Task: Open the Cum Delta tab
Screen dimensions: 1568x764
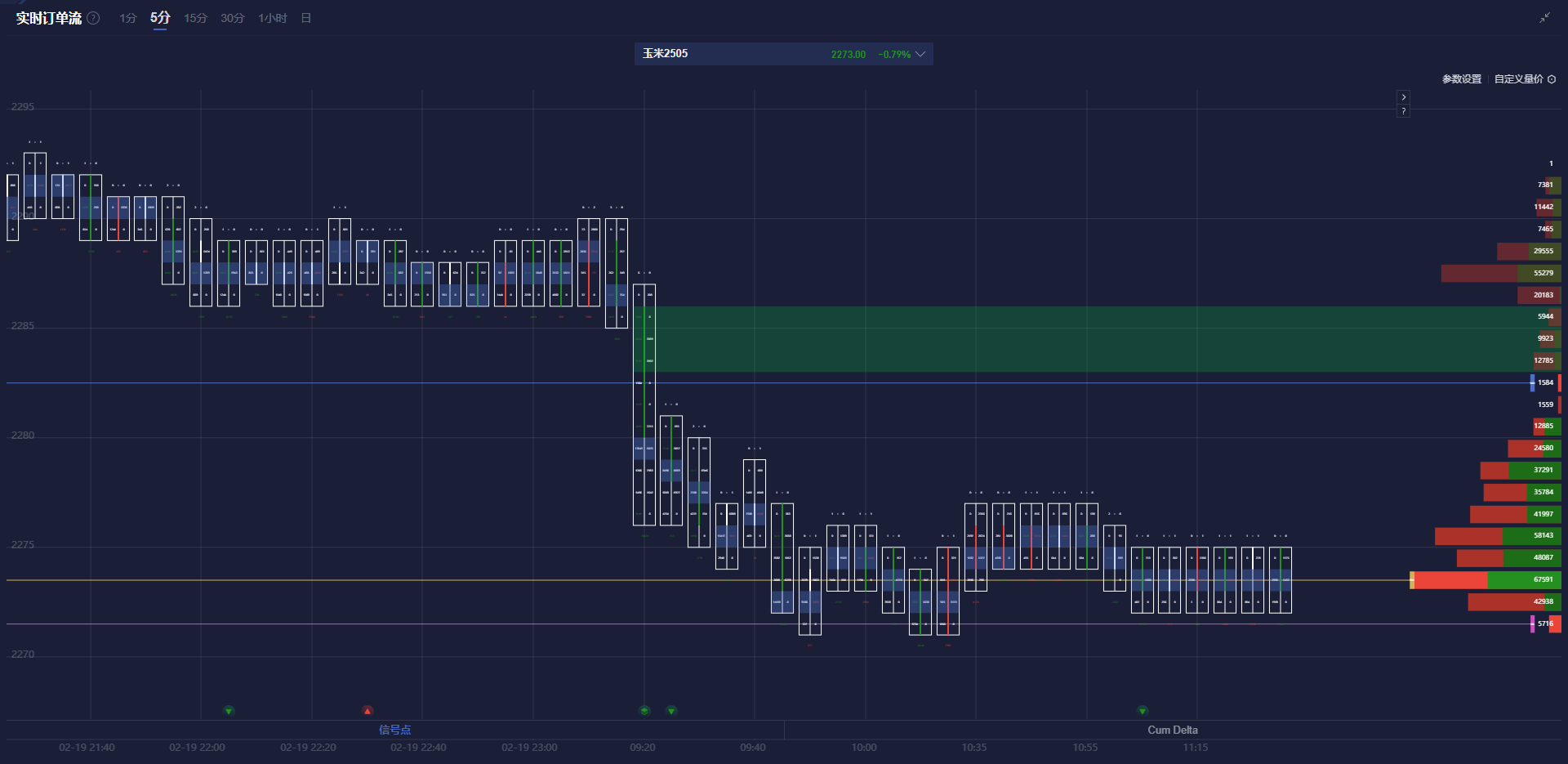Action: click(1172, 730)
